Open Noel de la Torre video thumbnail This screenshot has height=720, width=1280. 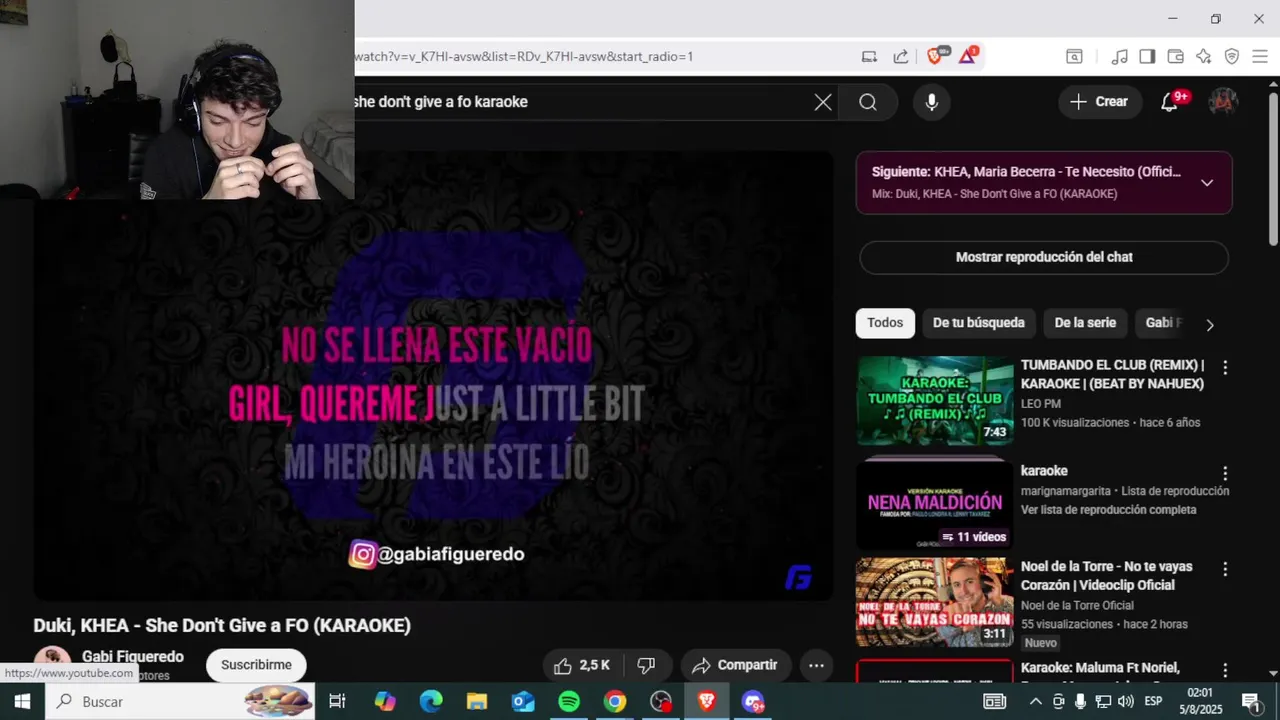[x=935, y=602]
